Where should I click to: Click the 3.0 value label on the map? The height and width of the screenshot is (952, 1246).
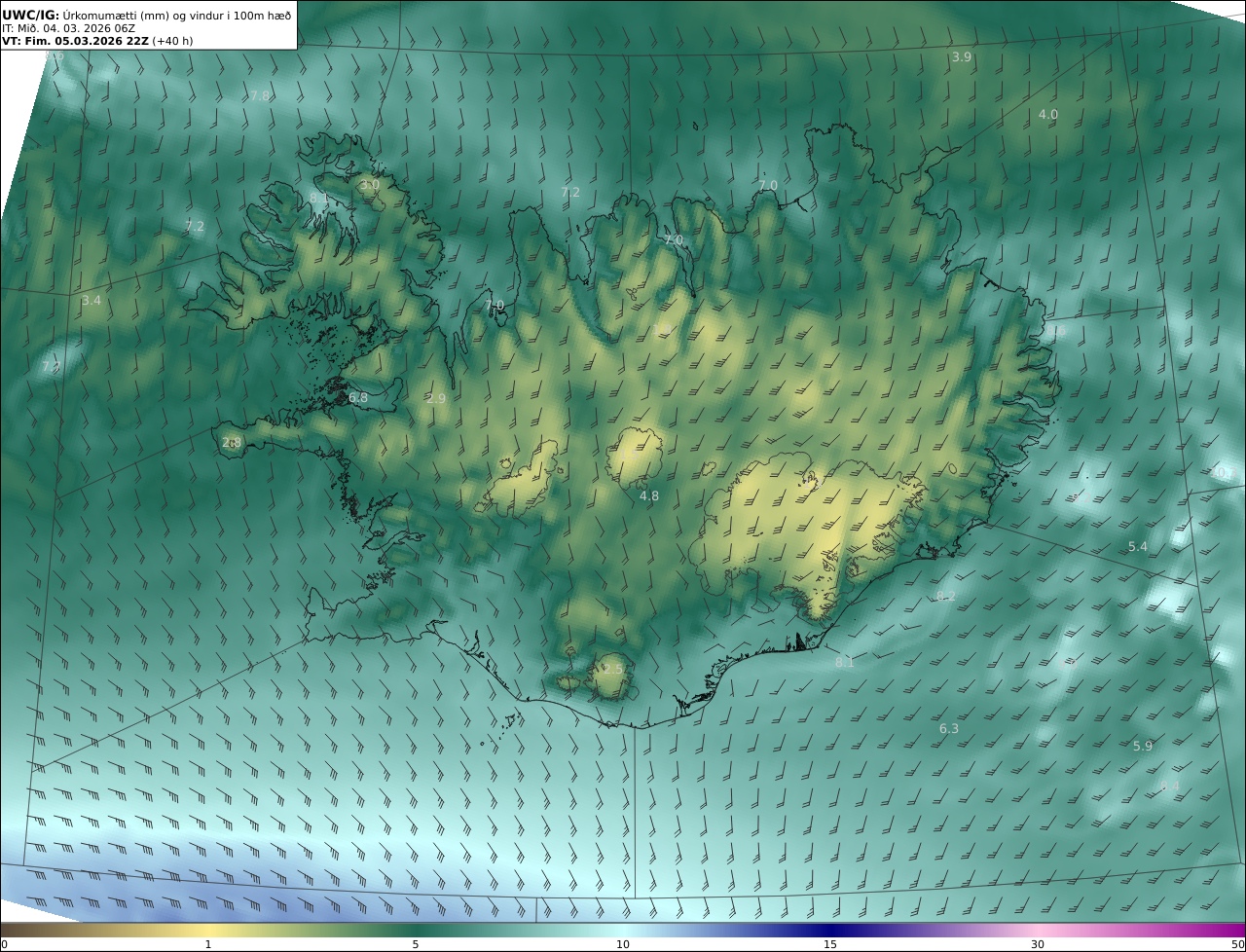tap(369, 185)
